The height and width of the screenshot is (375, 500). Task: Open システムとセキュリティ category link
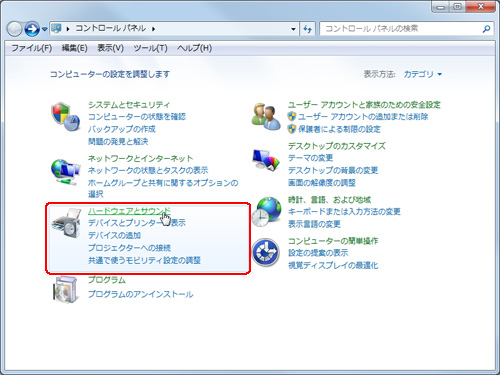coord(129,105)
